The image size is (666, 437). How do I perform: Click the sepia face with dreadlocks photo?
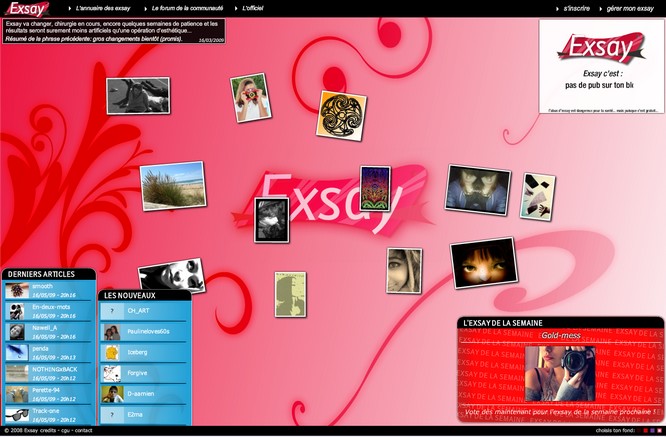tap(404, 271)
